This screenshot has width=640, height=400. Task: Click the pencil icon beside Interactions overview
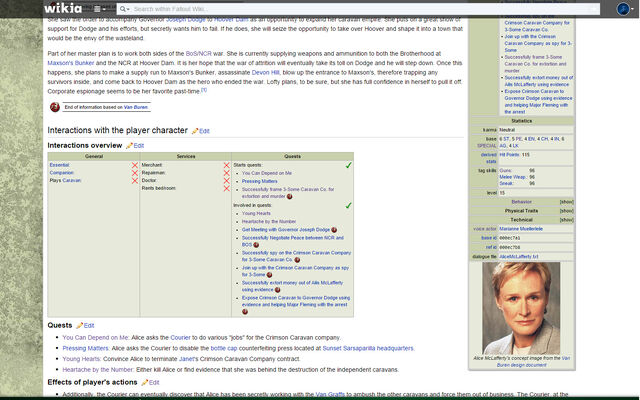129,146
